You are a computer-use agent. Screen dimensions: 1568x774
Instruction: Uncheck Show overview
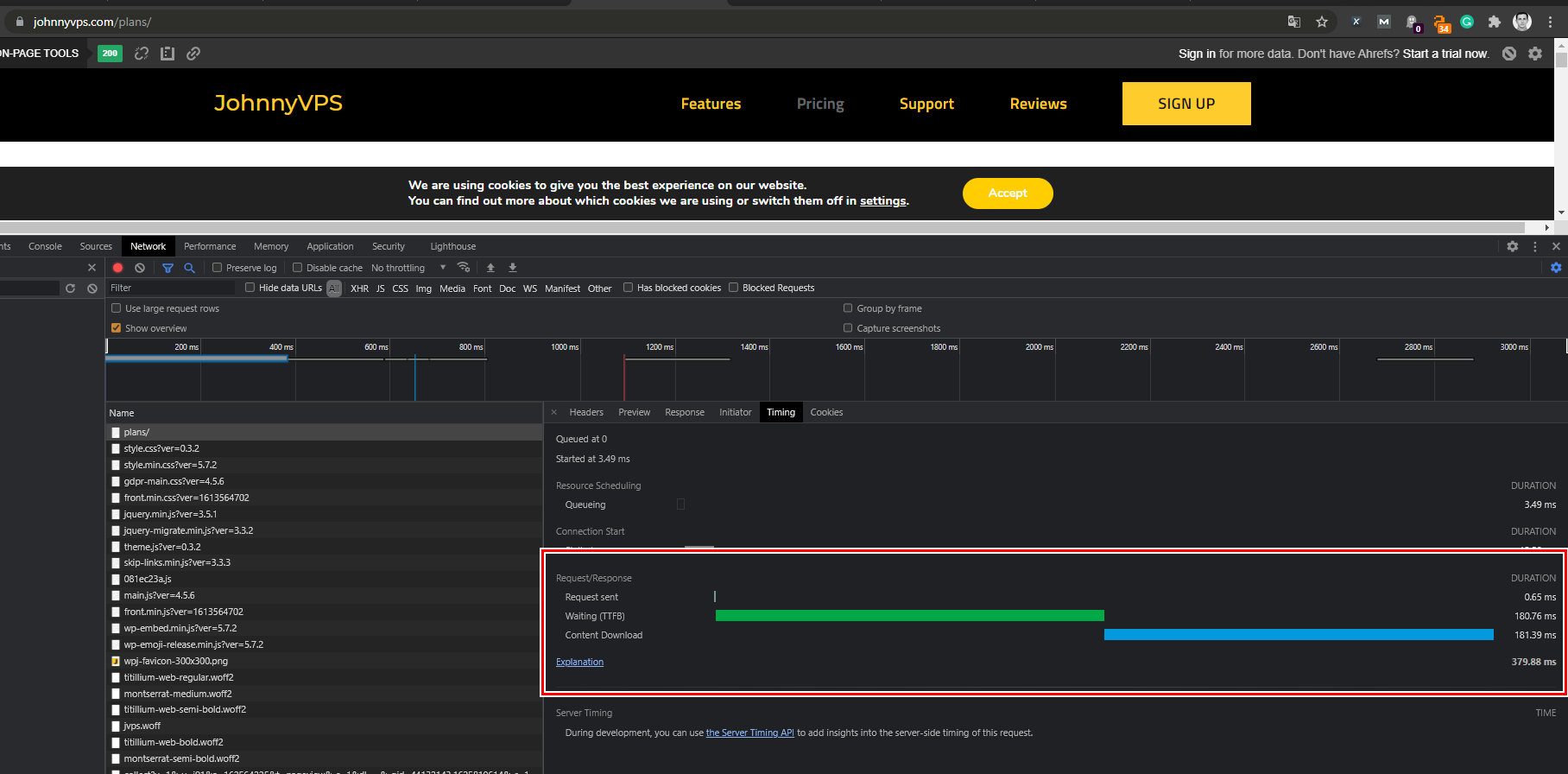coord(117,328)
